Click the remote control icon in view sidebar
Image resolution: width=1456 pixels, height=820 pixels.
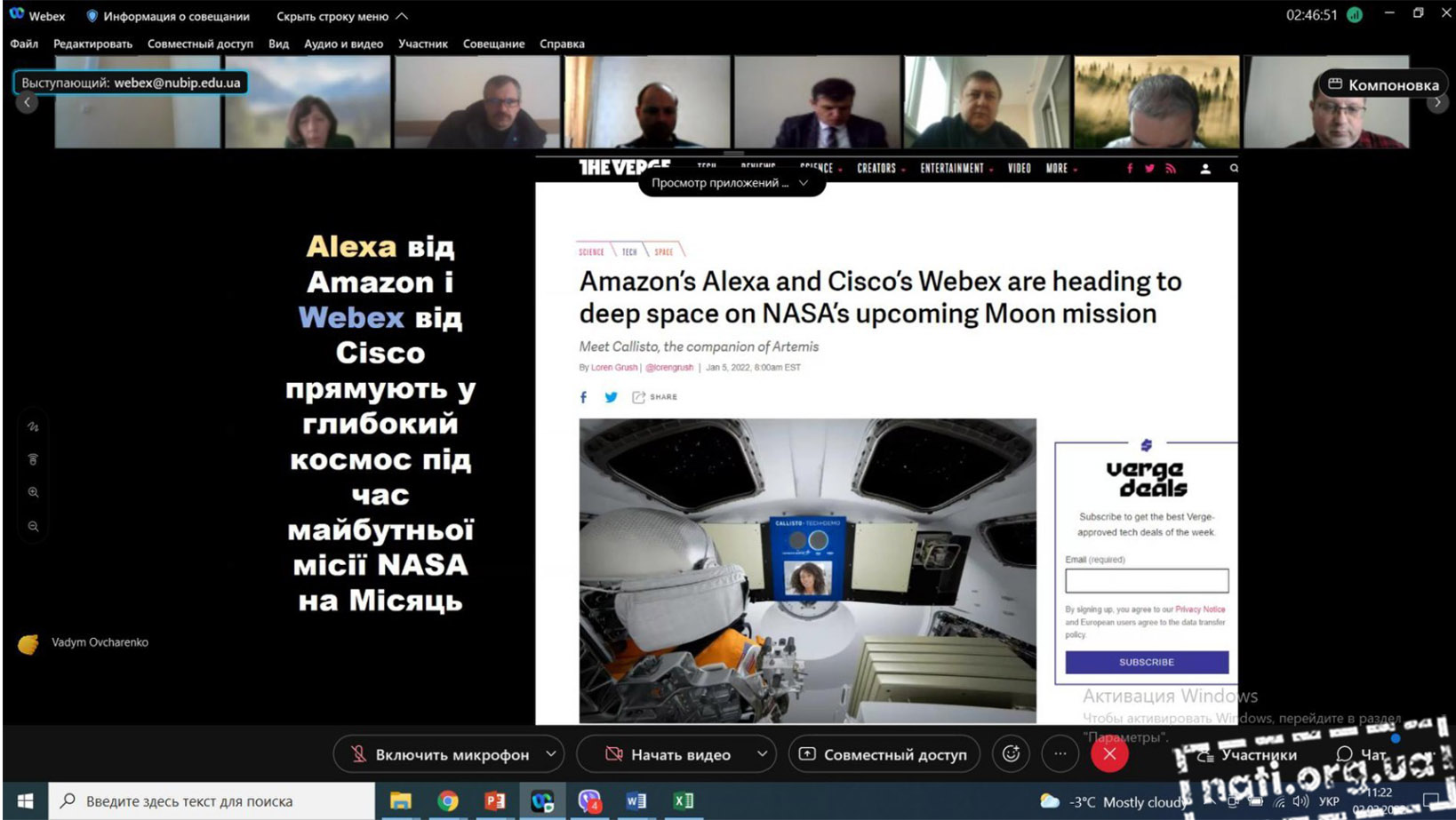point(33,459)
